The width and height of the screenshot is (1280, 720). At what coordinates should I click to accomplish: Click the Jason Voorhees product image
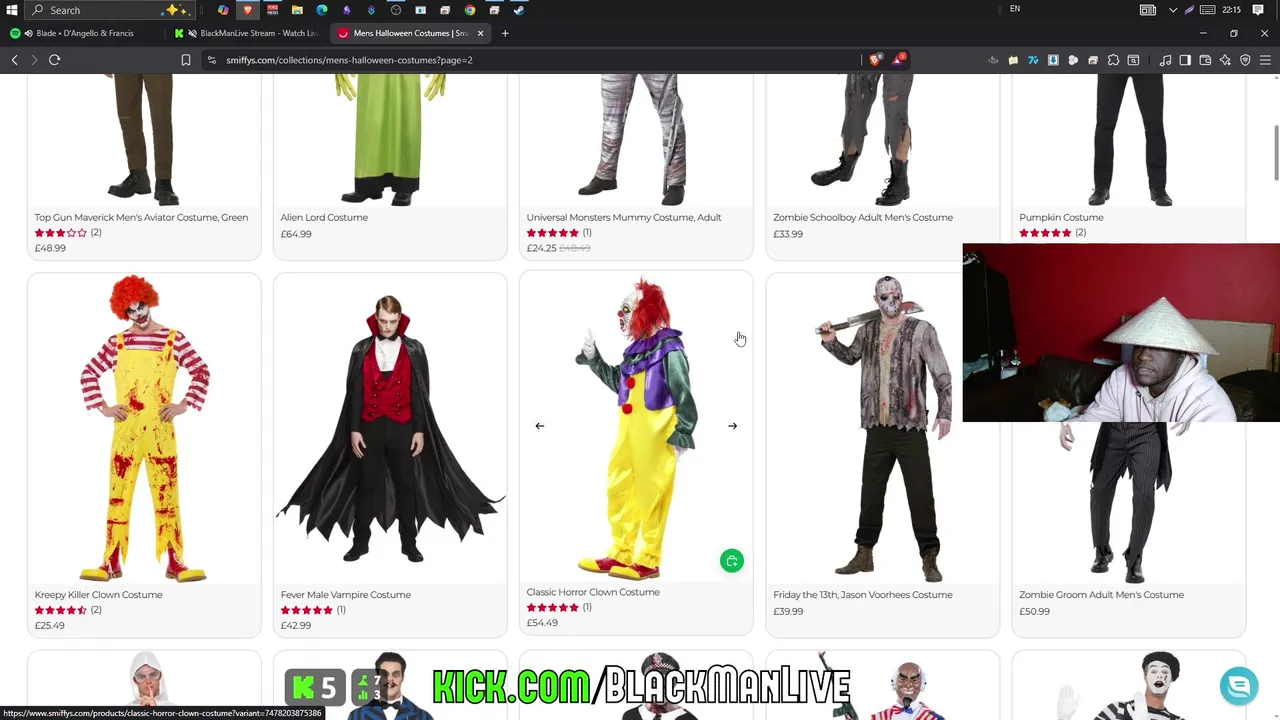pos(882,428)
